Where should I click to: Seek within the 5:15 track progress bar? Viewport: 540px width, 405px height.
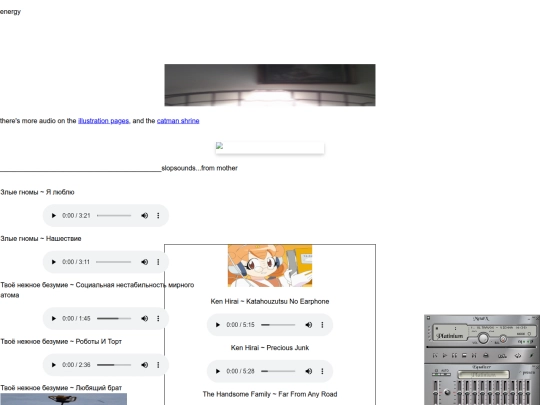pos(278,325)
